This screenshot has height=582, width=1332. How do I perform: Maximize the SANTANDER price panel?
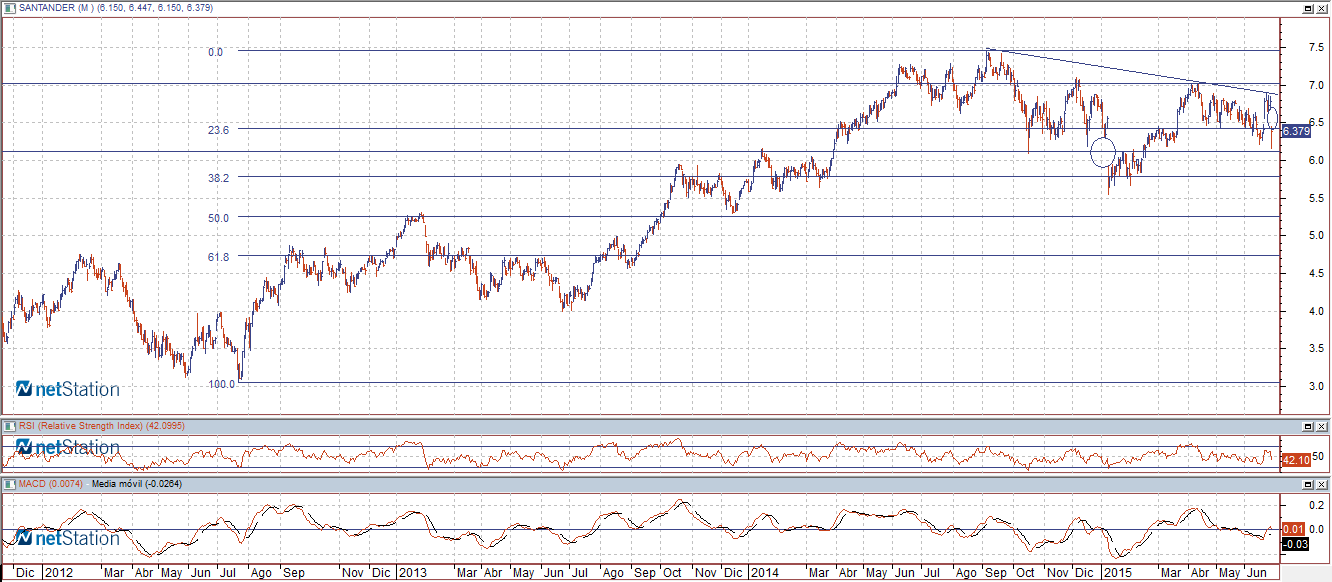1307,7
